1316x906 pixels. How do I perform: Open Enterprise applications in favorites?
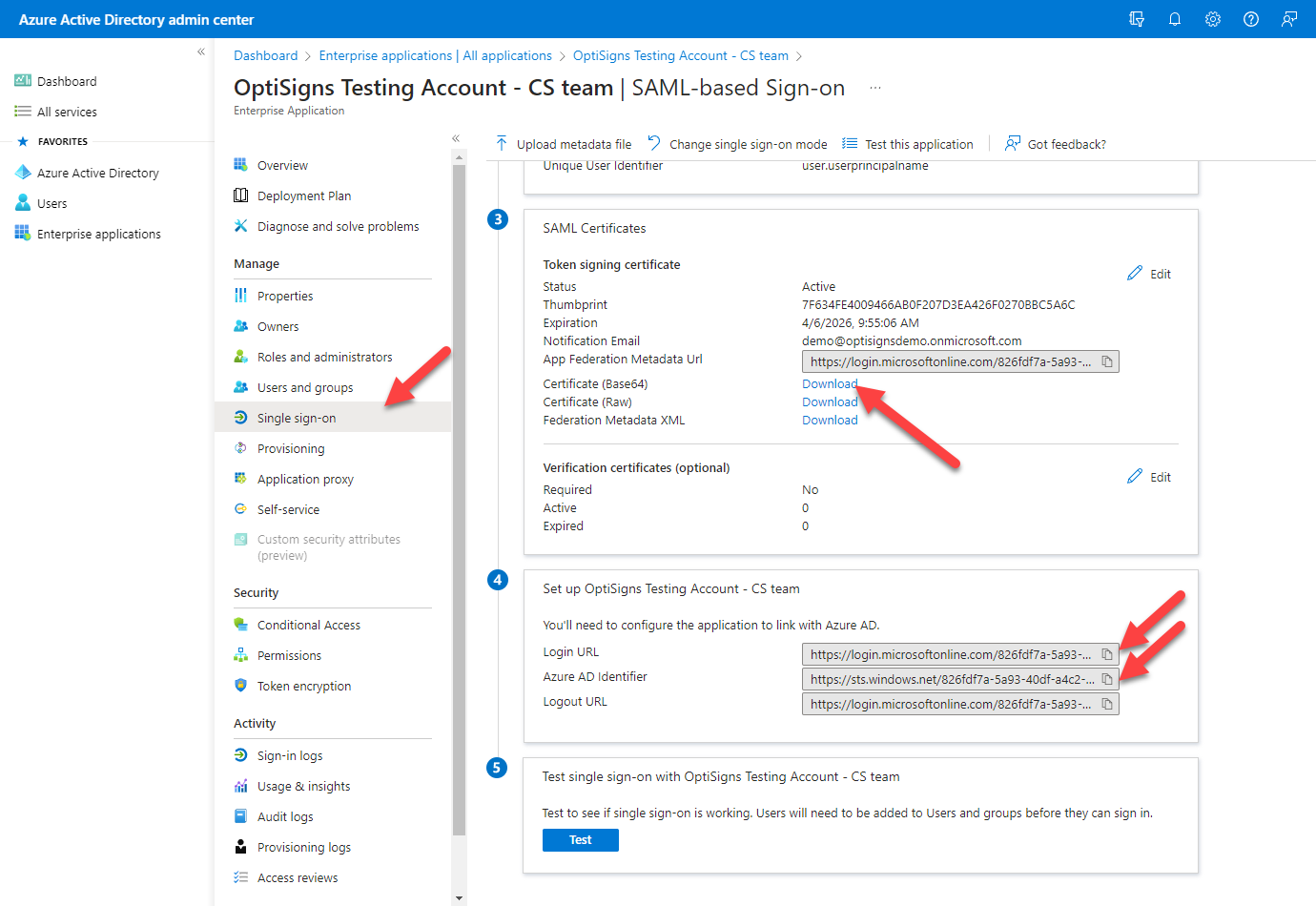pos(98,234)
